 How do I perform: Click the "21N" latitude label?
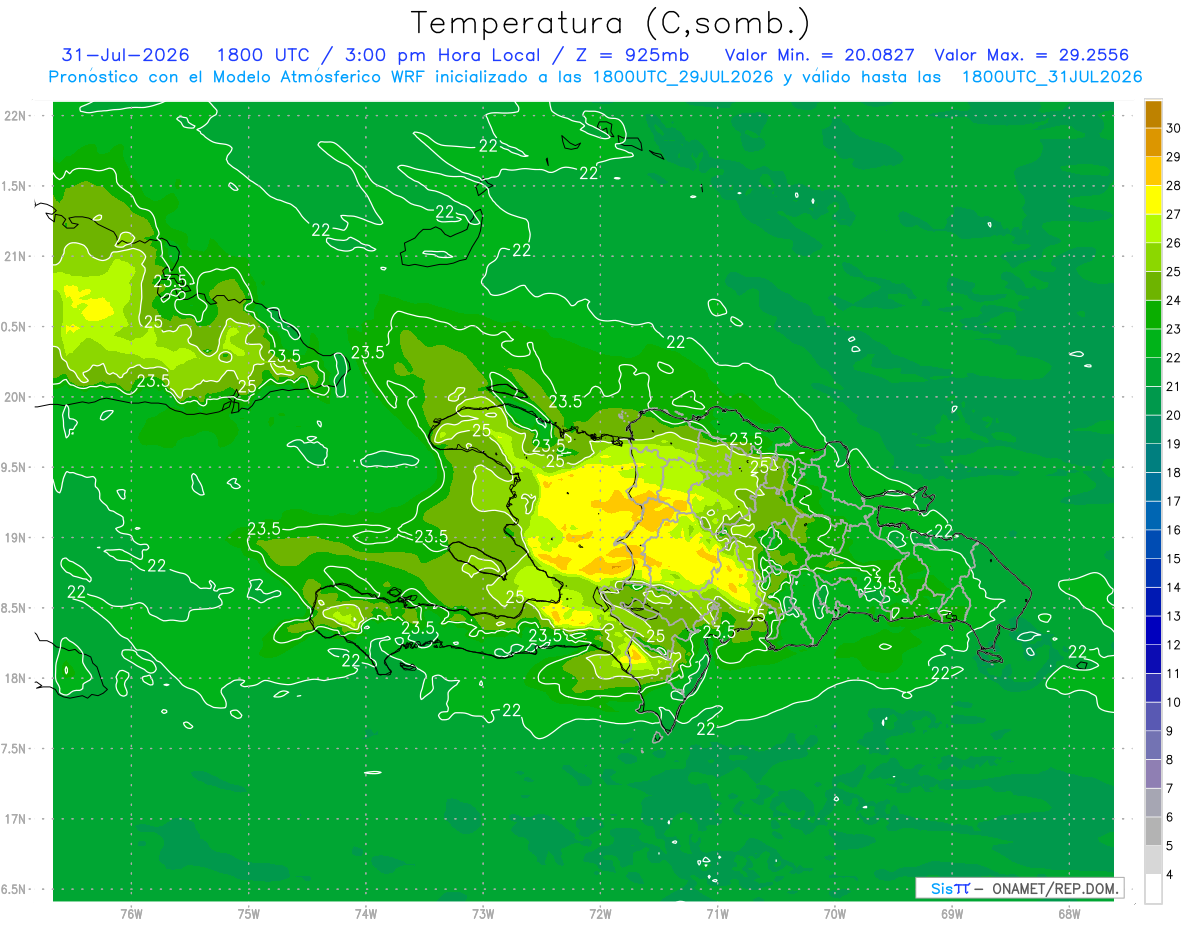pos(15,256)
